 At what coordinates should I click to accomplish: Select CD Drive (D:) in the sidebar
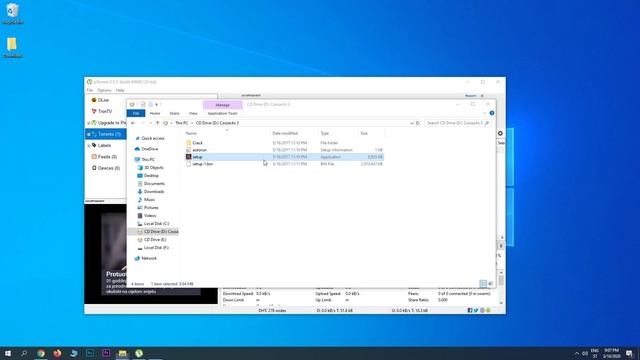(x=161, y=231)
